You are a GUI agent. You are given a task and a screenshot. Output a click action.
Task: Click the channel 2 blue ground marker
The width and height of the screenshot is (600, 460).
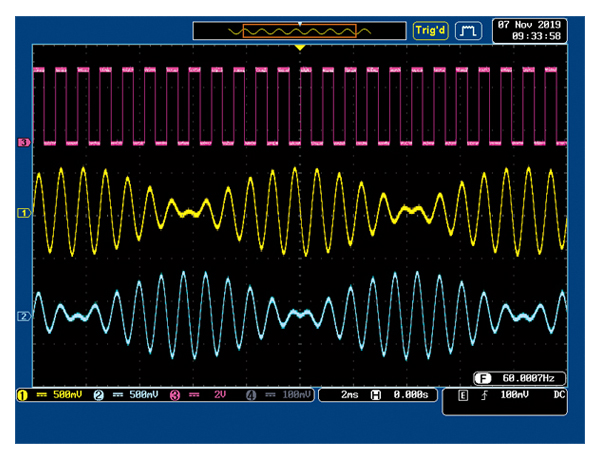[x=24, y=317]
